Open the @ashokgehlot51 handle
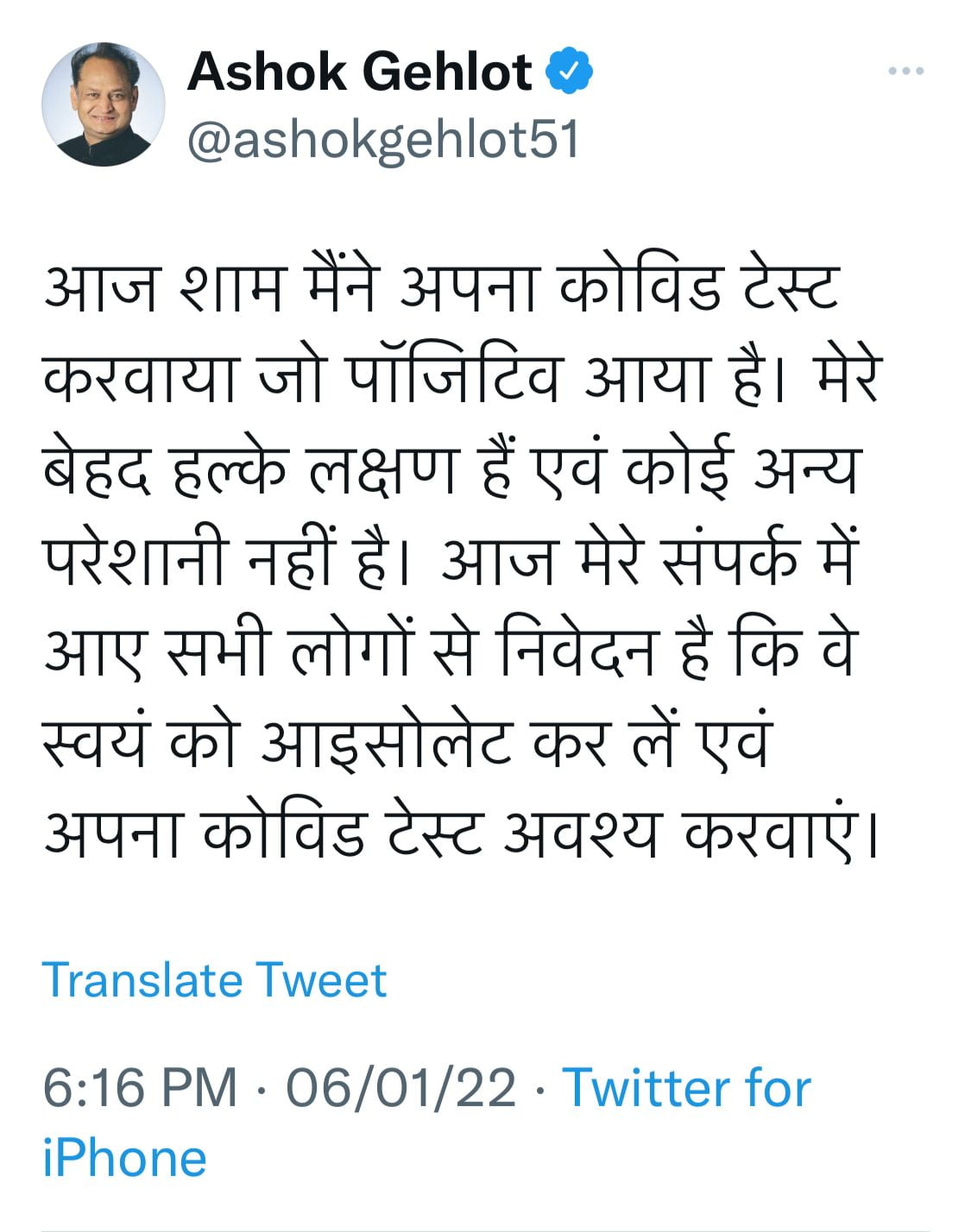The image size is (971, 1232). point(382,140)
